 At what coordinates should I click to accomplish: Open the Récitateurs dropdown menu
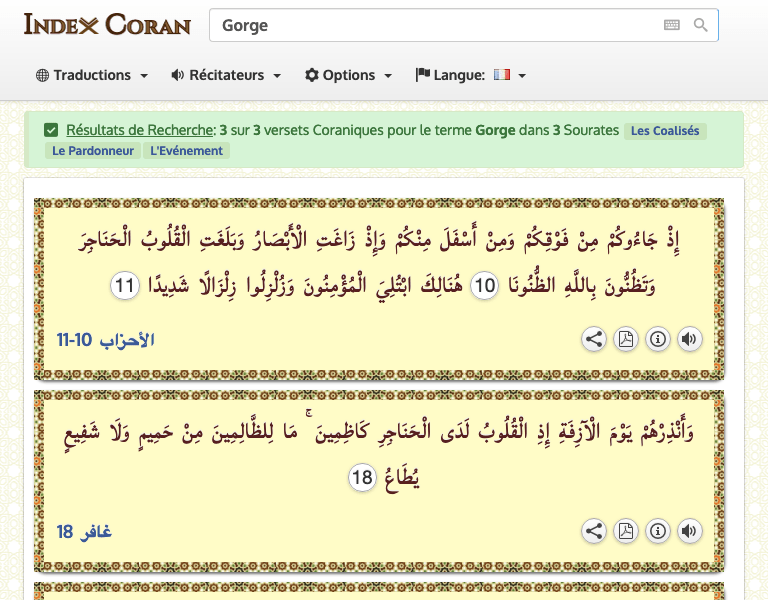pyautogui.click(x=226, y=75)
